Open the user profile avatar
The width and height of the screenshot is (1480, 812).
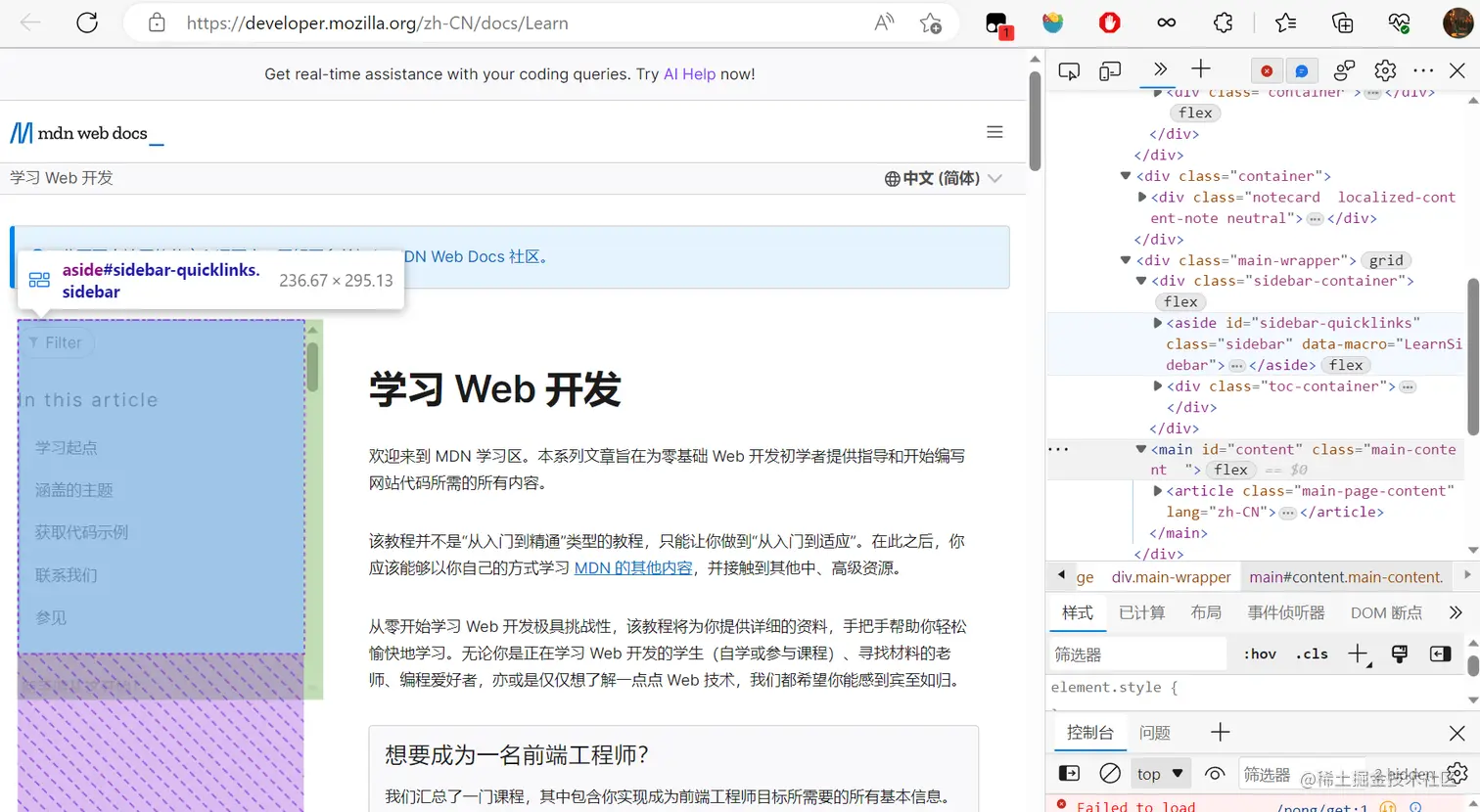(x=1457, y=23)
